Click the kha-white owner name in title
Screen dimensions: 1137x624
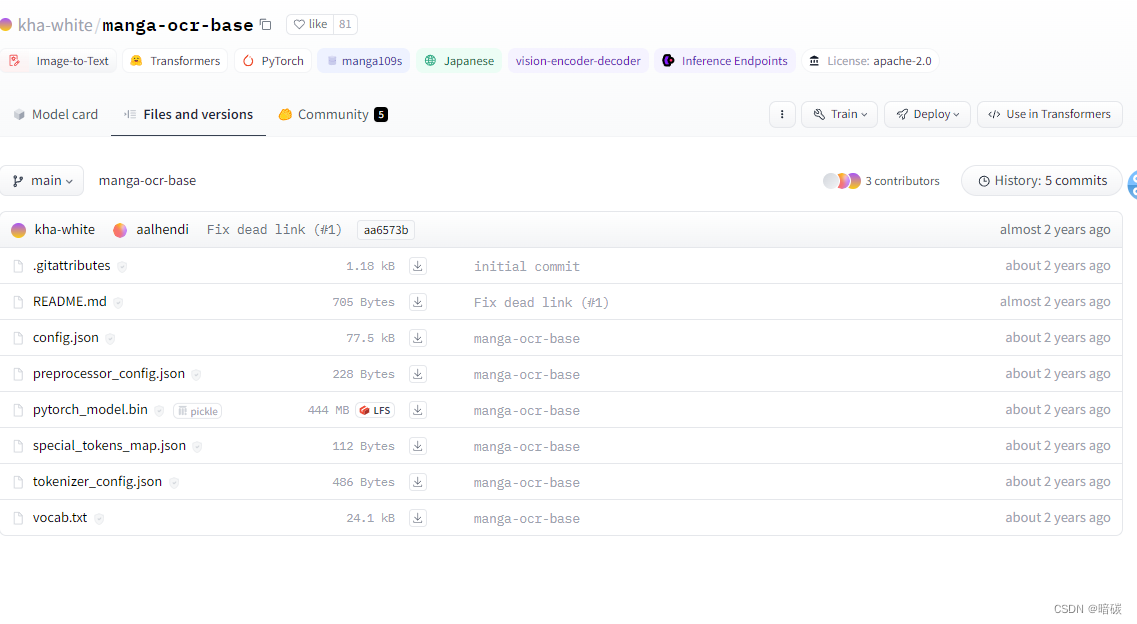[55, 25]
